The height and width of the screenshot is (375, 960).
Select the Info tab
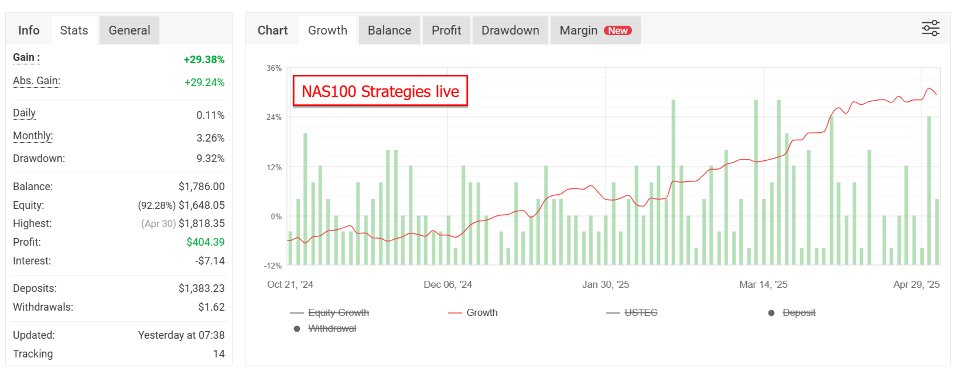tap(29, 30)
